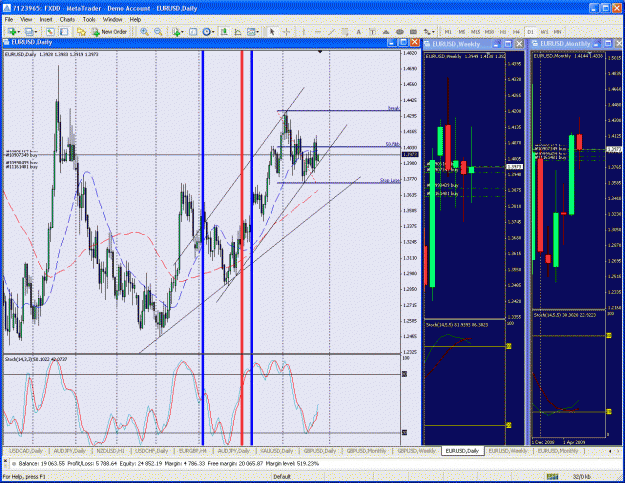
Task: Open the Help menu
Action: pos(135,20)
